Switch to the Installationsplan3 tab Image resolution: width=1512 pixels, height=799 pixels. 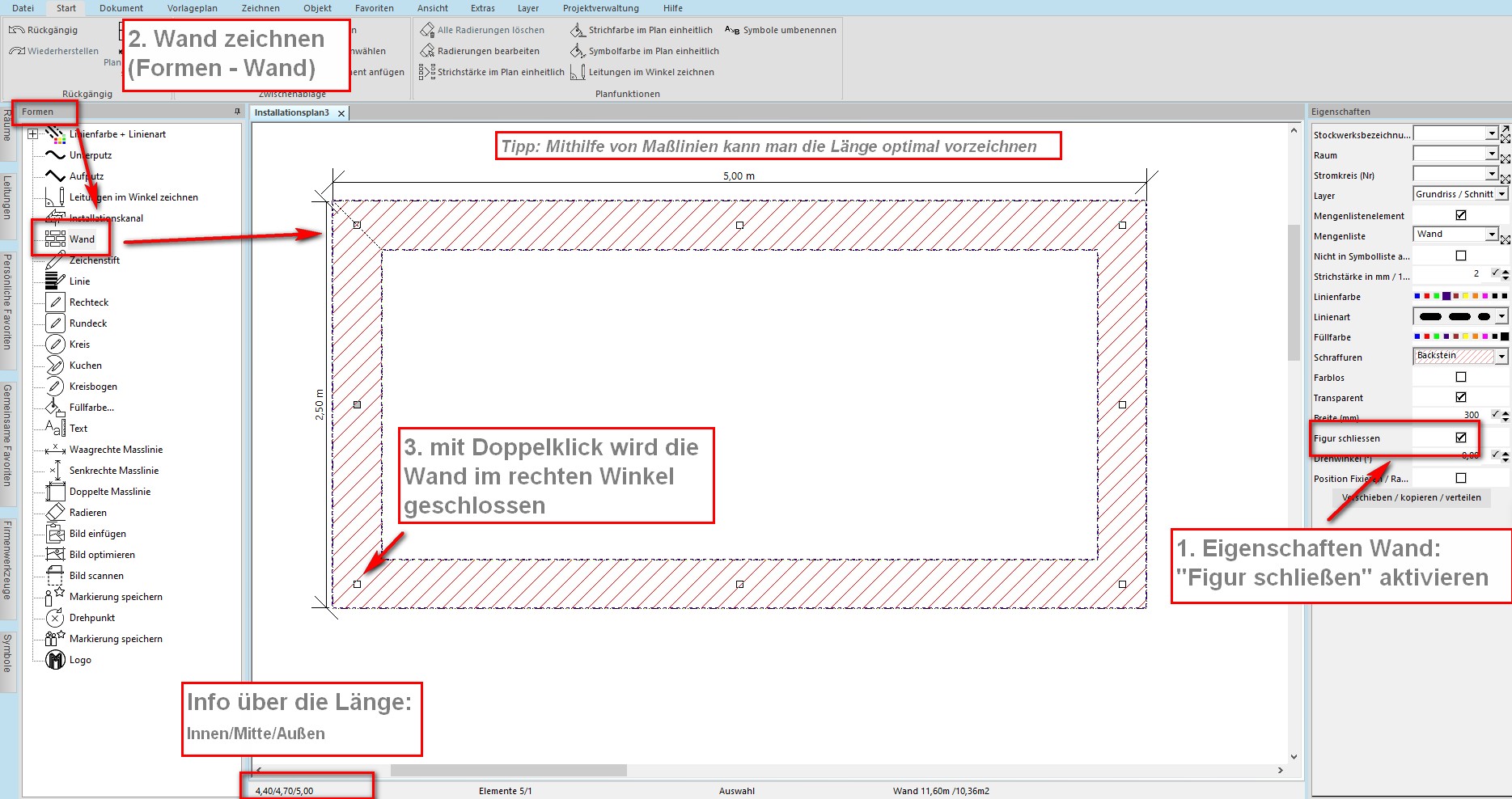pyautogui.click(x=291, y=112)
